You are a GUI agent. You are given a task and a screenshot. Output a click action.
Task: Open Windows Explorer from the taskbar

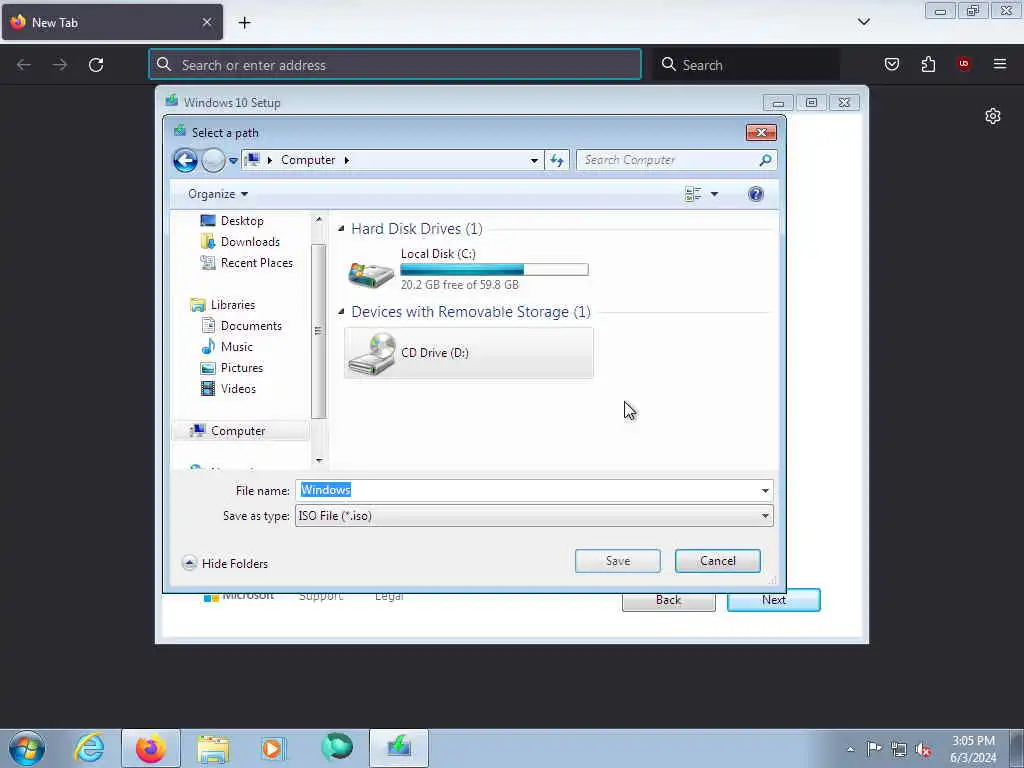coord(213,748)
